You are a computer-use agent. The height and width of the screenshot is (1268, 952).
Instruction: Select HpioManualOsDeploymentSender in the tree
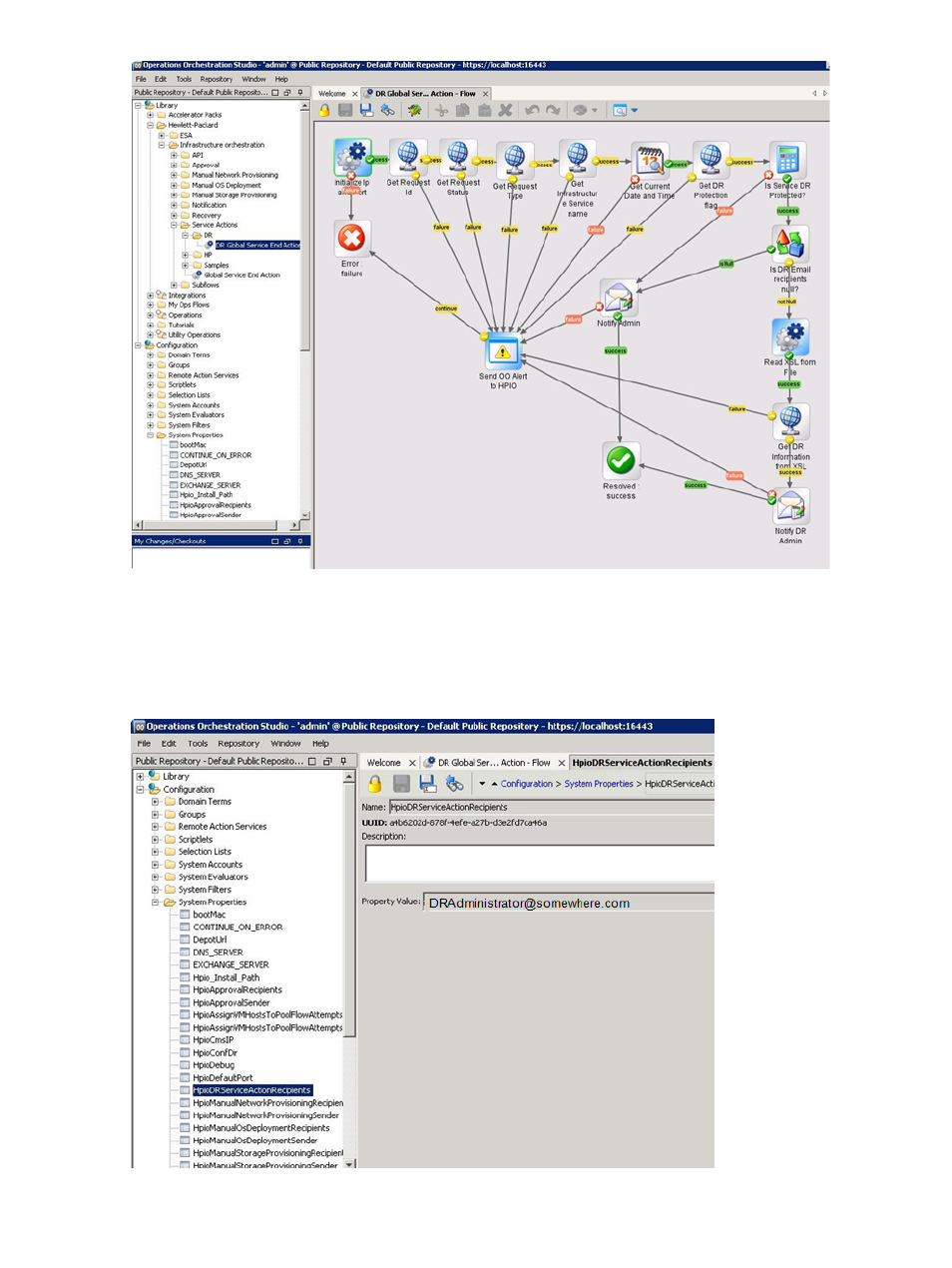[x=255, y=1141]
